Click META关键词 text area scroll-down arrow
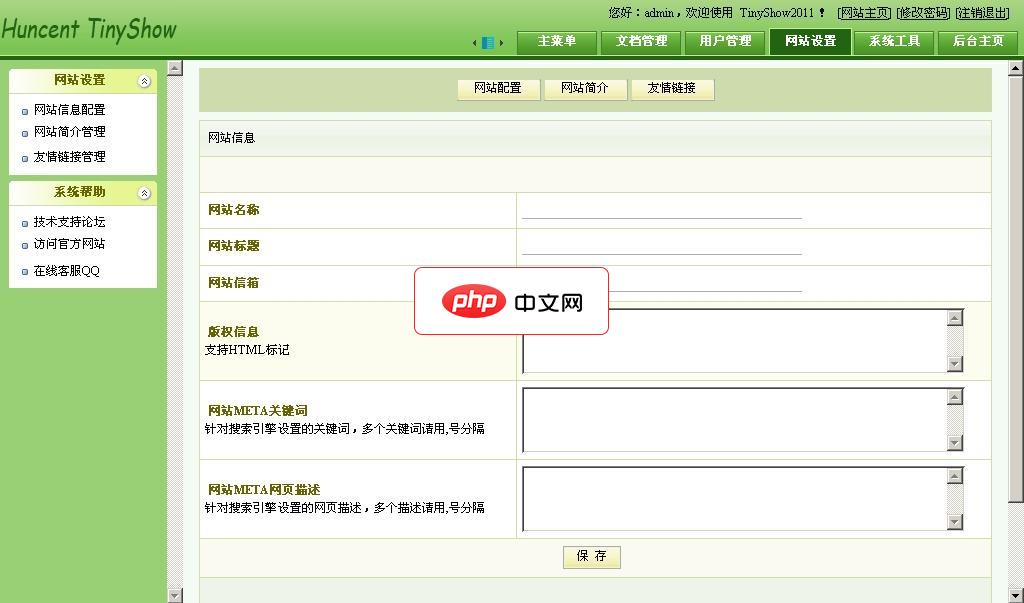Image resolution: width=1024 pixels, height=603 pixels. [x=955, y=443]
